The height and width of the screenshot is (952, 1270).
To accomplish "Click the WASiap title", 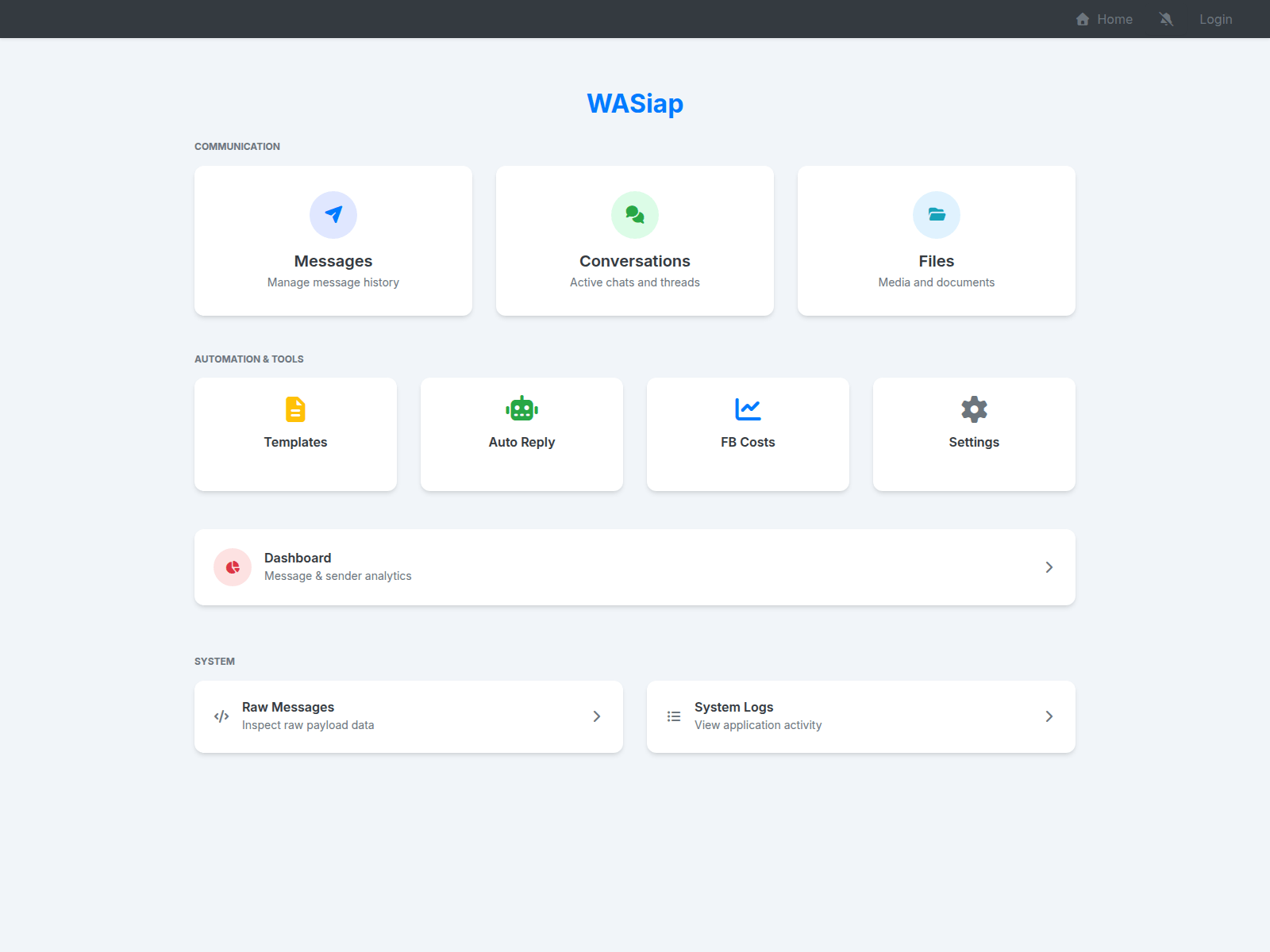I will tap(635, 103).
